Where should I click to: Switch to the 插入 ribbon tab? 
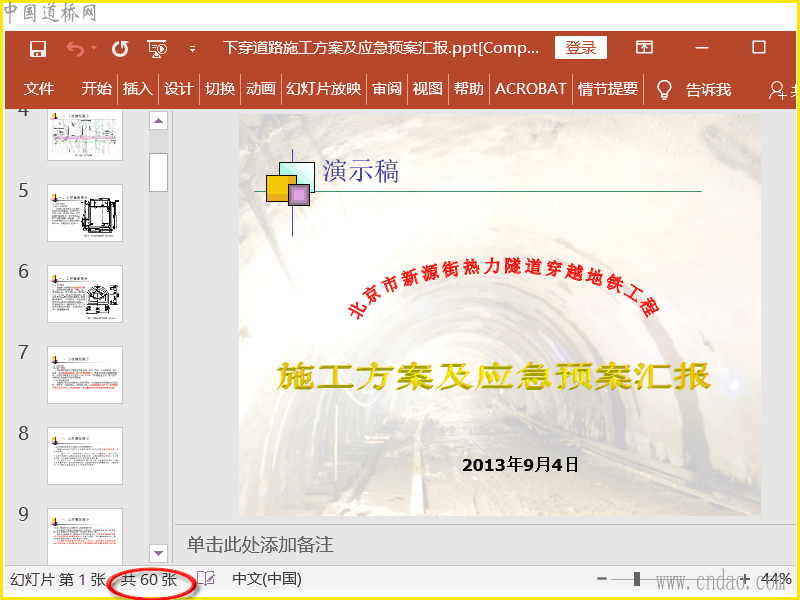pyautogui.click(x=138, y=89)
